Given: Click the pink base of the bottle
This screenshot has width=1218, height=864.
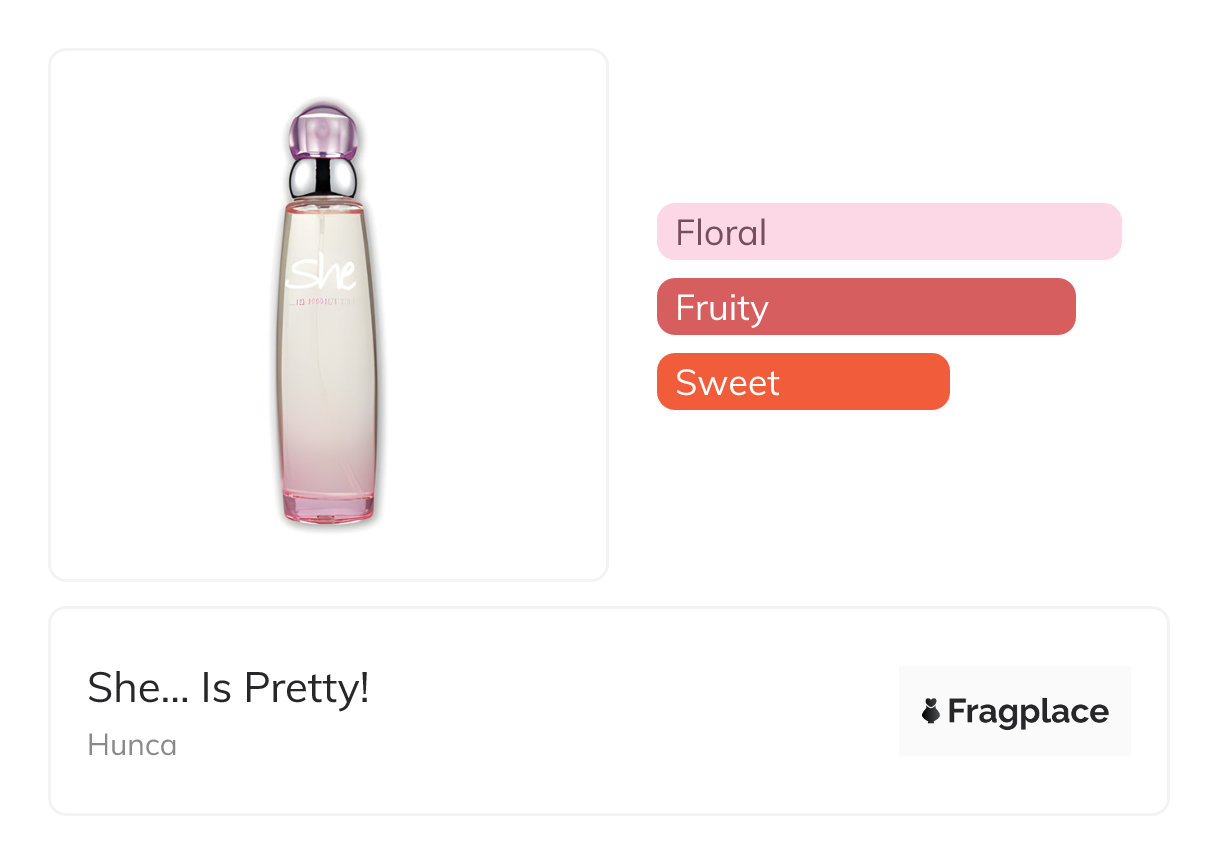Looking at the screenshot, I should (327, 505).
